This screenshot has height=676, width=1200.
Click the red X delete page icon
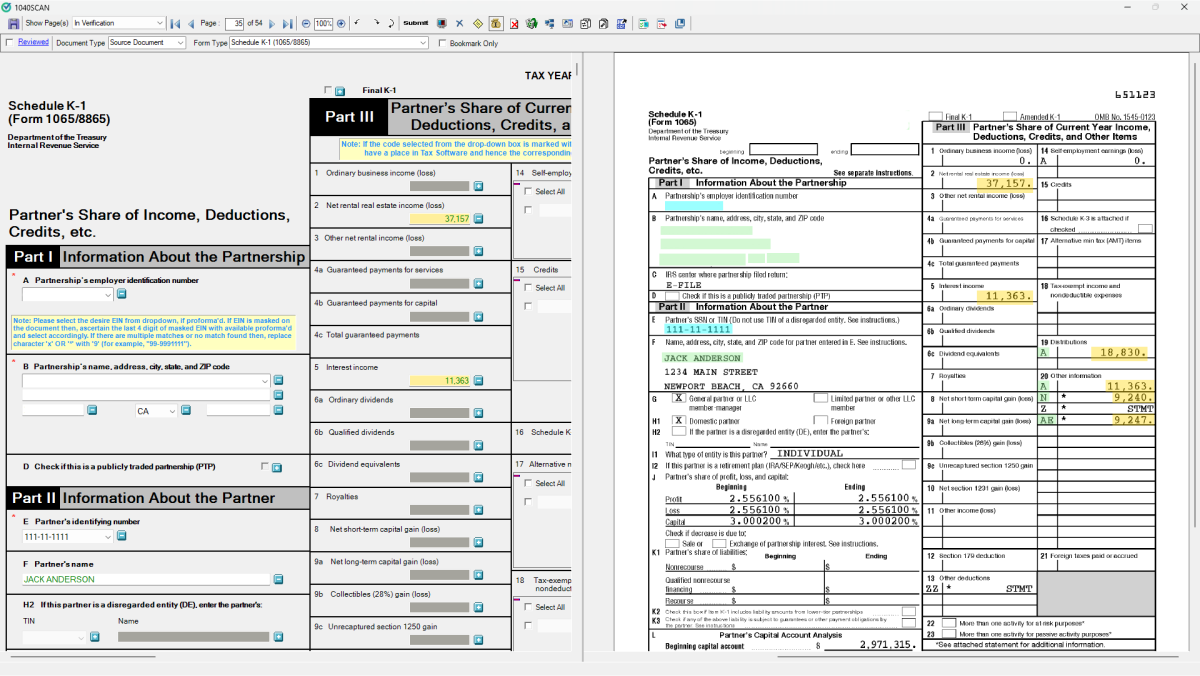coord(513,23)
